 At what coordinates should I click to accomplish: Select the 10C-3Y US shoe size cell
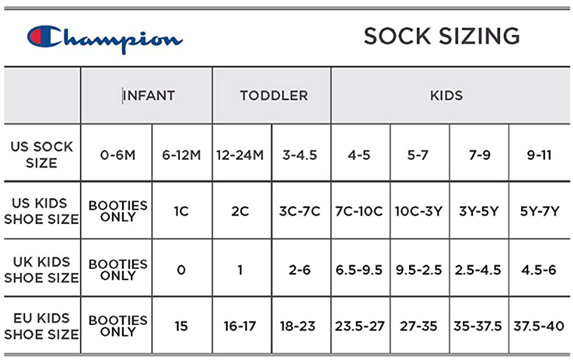click(x=419, y=211)
